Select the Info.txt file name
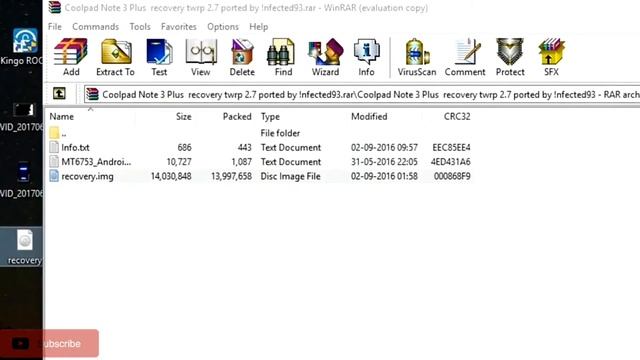The height and width of the screenshot is (360, 640). pos(75,147)
